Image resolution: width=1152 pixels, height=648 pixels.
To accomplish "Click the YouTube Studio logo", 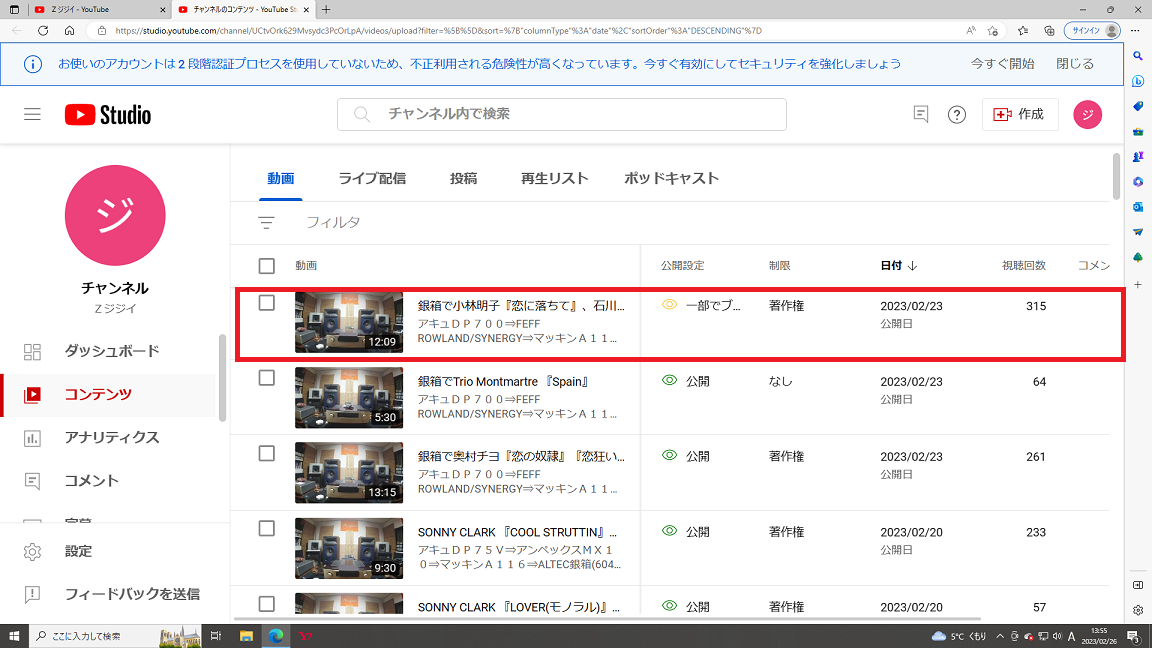I will pyautogui.click(x=108, y=115).
